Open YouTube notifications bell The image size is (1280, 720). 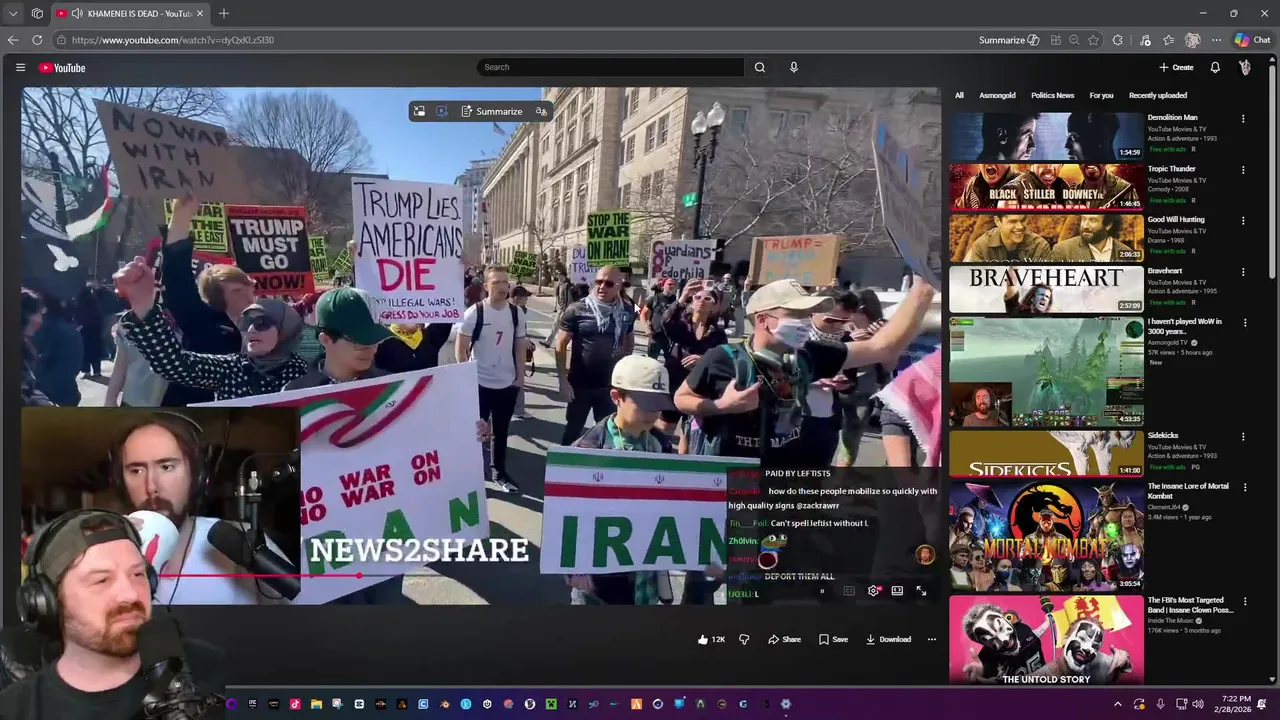1215,67
